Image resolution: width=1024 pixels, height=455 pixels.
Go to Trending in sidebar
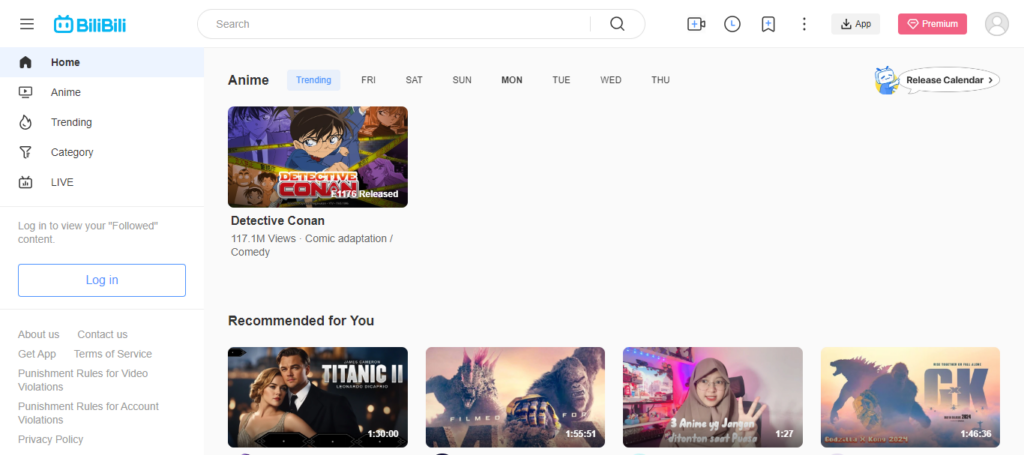pos(71,122)
